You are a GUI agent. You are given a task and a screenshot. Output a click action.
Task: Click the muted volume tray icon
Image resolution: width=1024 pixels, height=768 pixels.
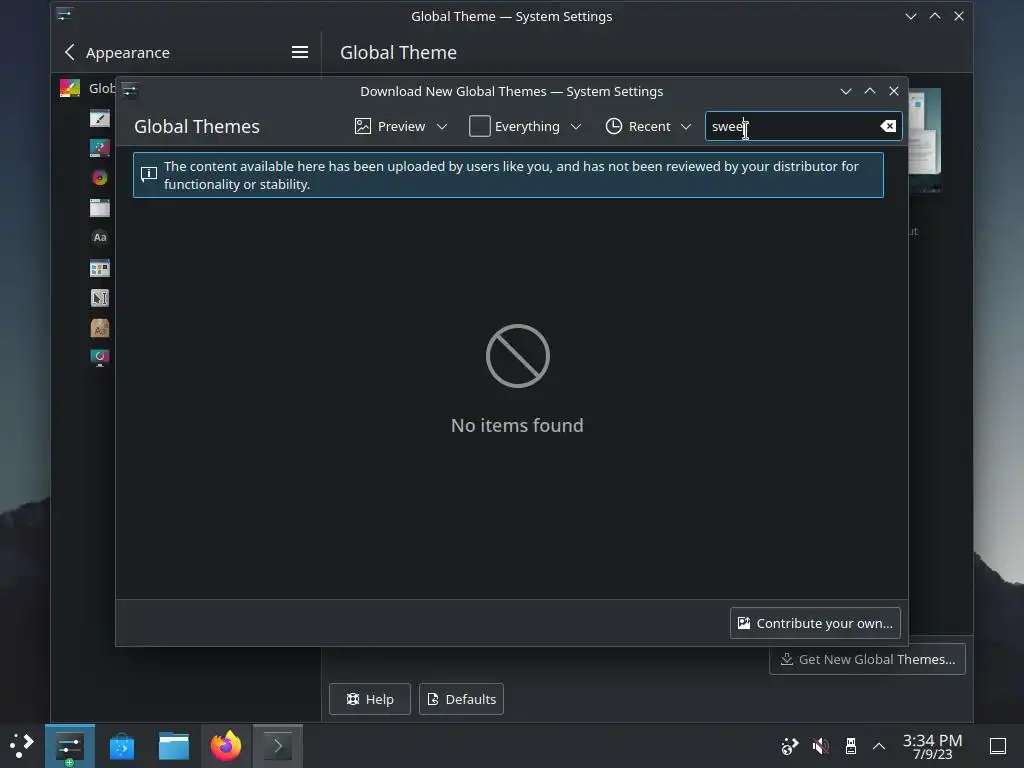[x=820, y=746]
